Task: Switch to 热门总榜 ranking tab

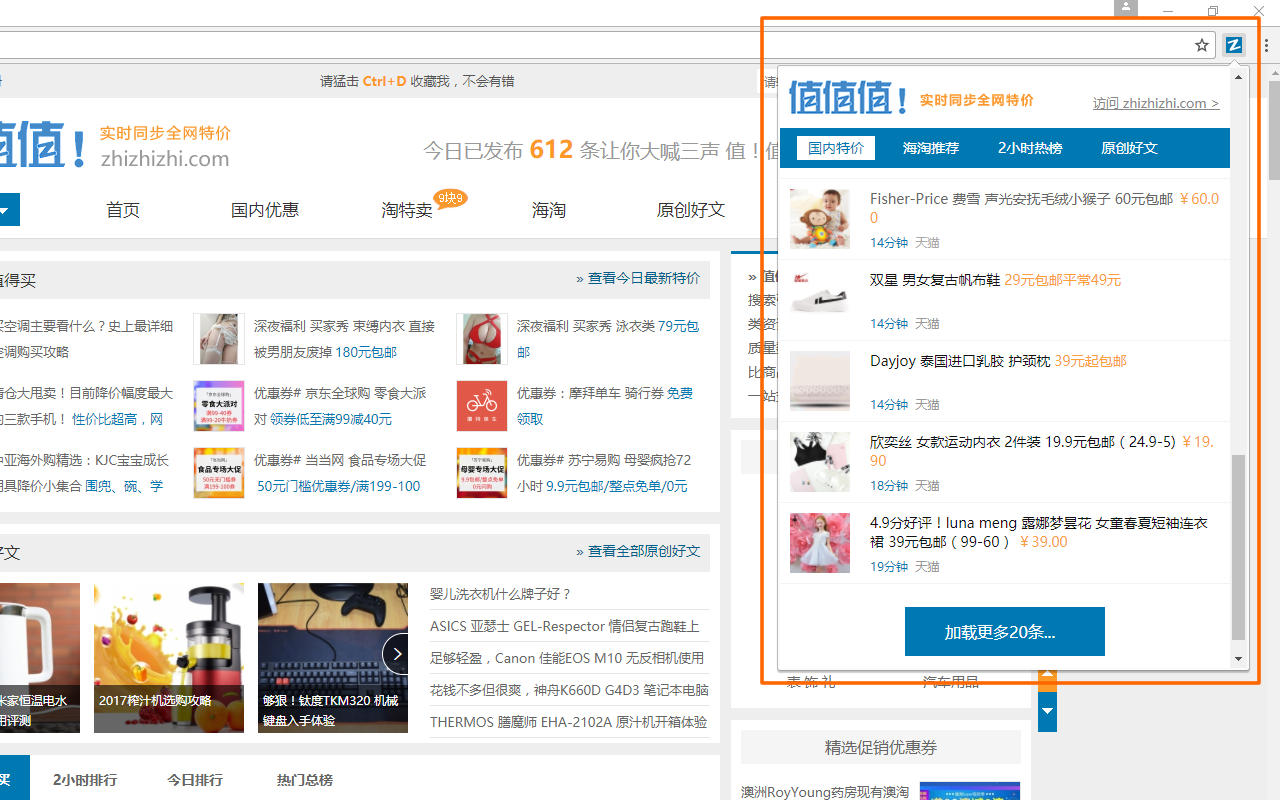Action: click(x=305, y=780)
